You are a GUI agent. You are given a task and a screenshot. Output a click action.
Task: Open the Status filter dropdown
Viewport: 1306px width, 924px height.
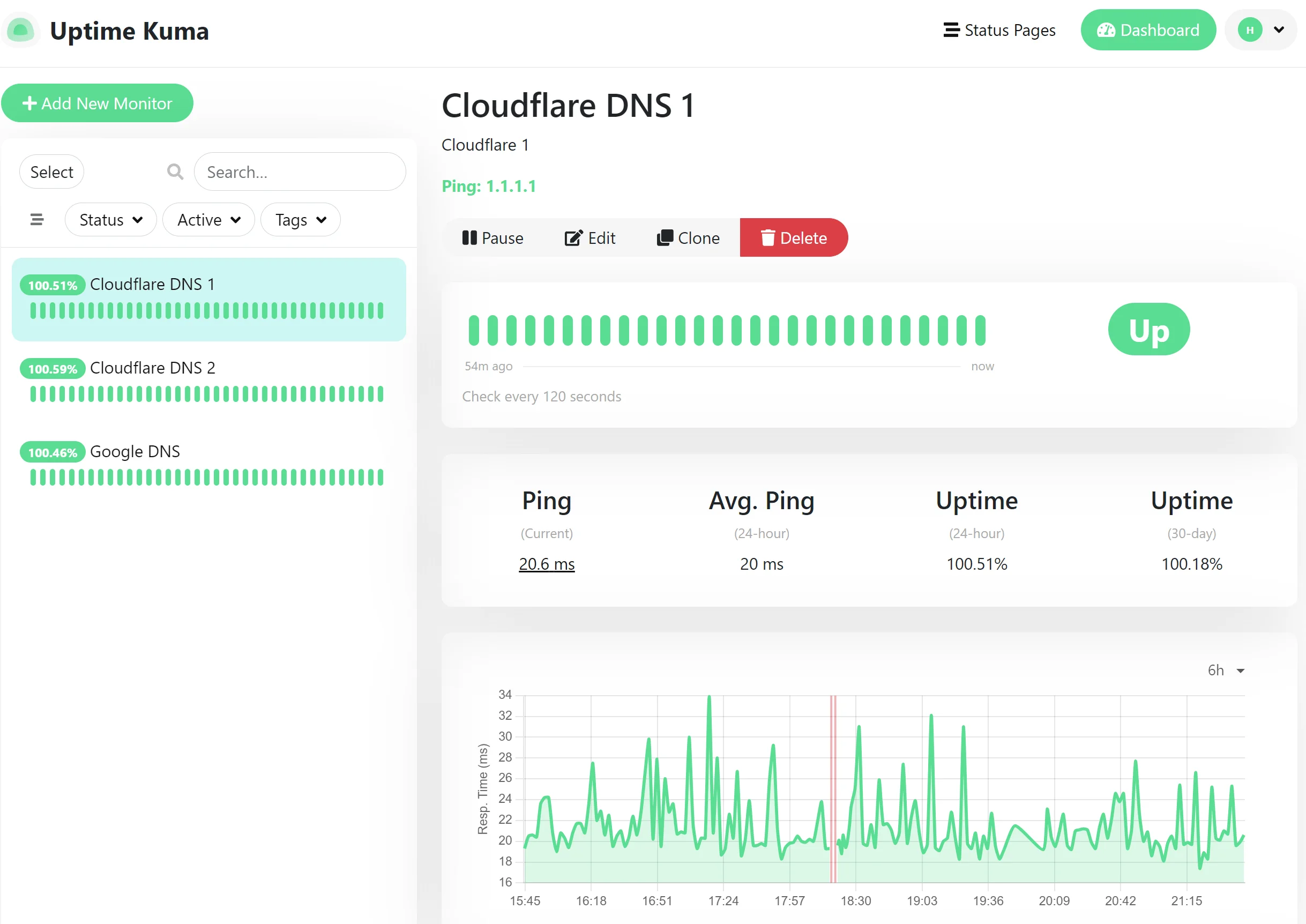(110, 219)
